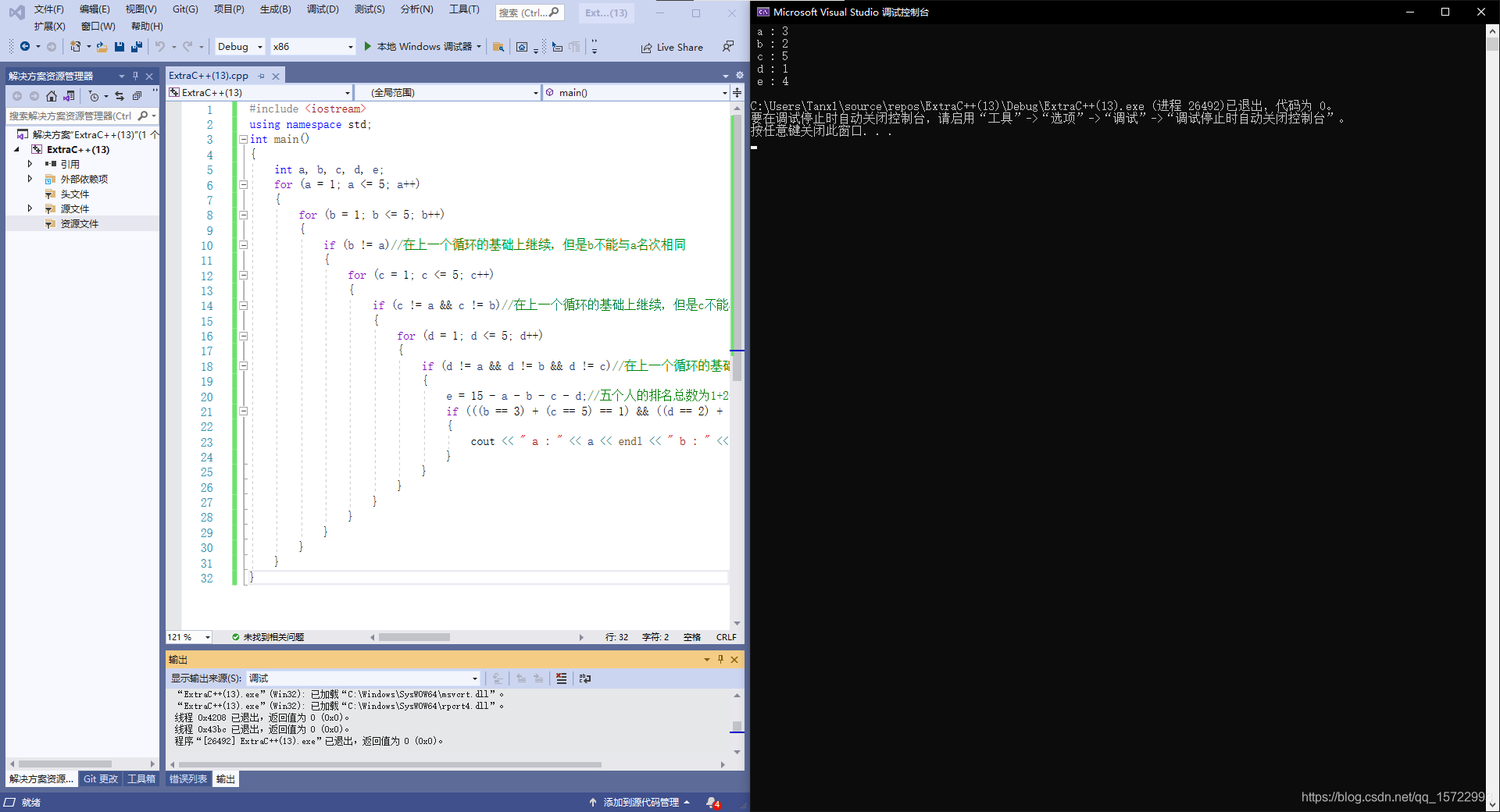Click the screenshot camera toolbar icon
This screenshot has width=1500, height=812.
coord(522,47)
